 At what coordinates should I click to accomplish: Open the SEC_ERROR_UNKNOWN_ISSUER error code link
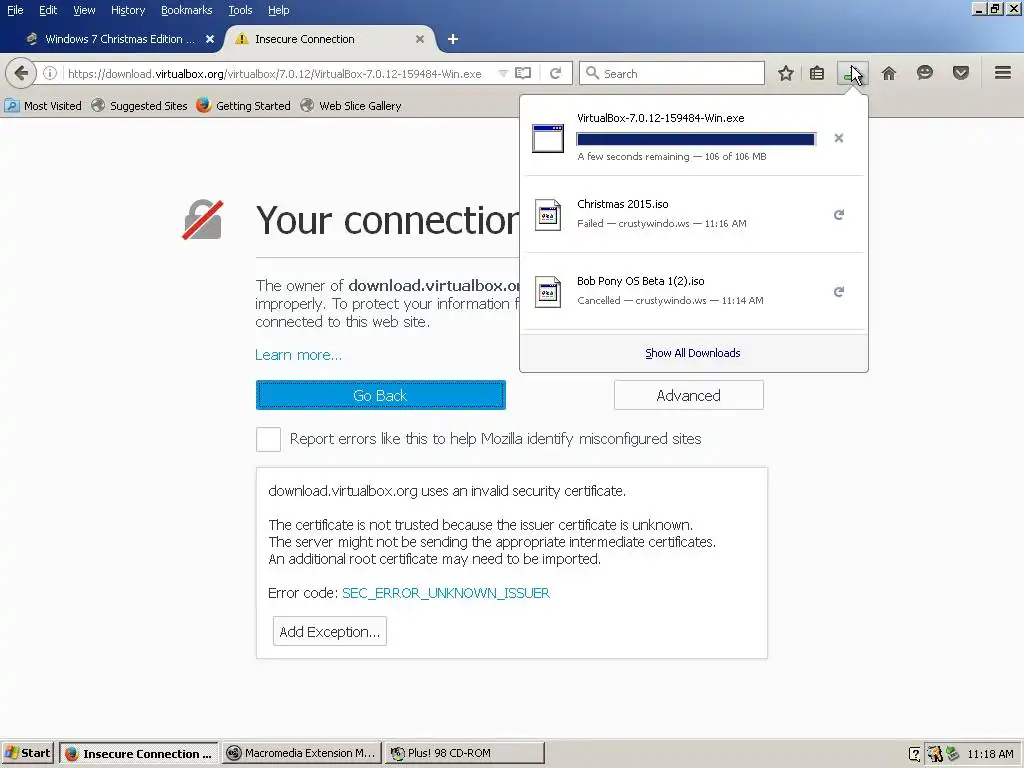coord(446,593)
